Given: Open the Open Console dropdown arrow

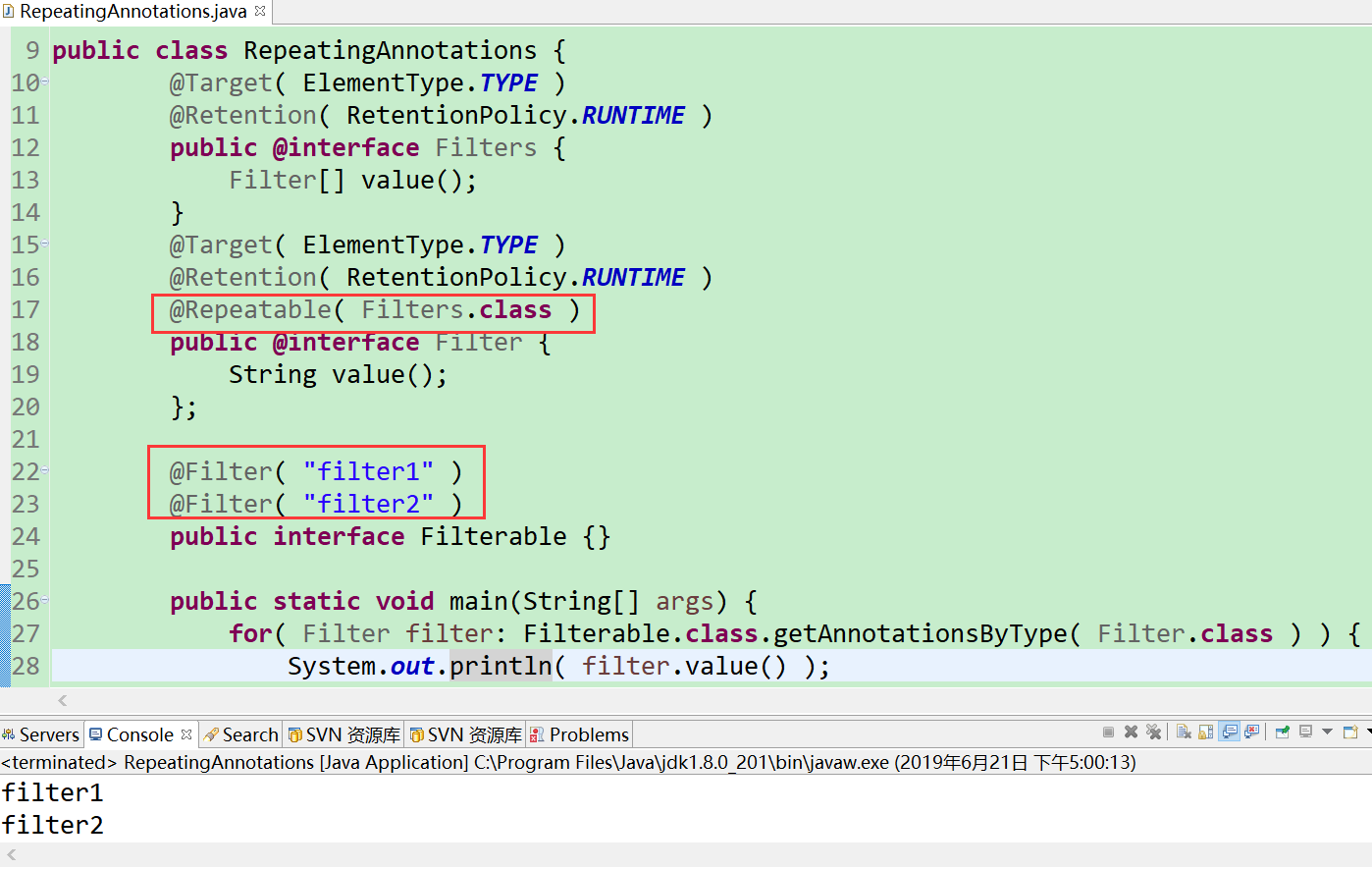Looking at the screenshot, I should (1367, 732).
